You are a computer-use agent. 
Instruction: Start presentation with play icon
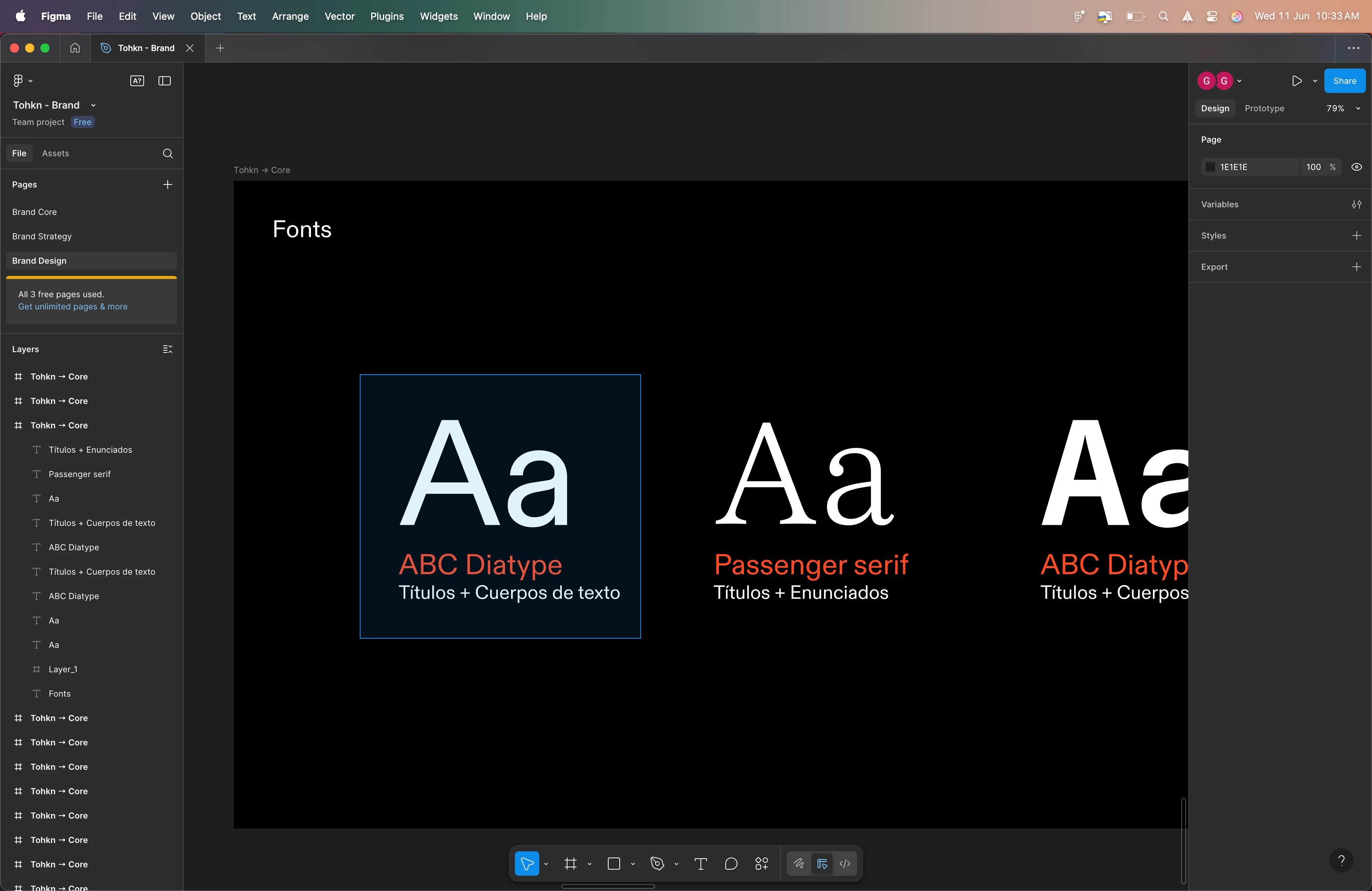pos(1297,81)
